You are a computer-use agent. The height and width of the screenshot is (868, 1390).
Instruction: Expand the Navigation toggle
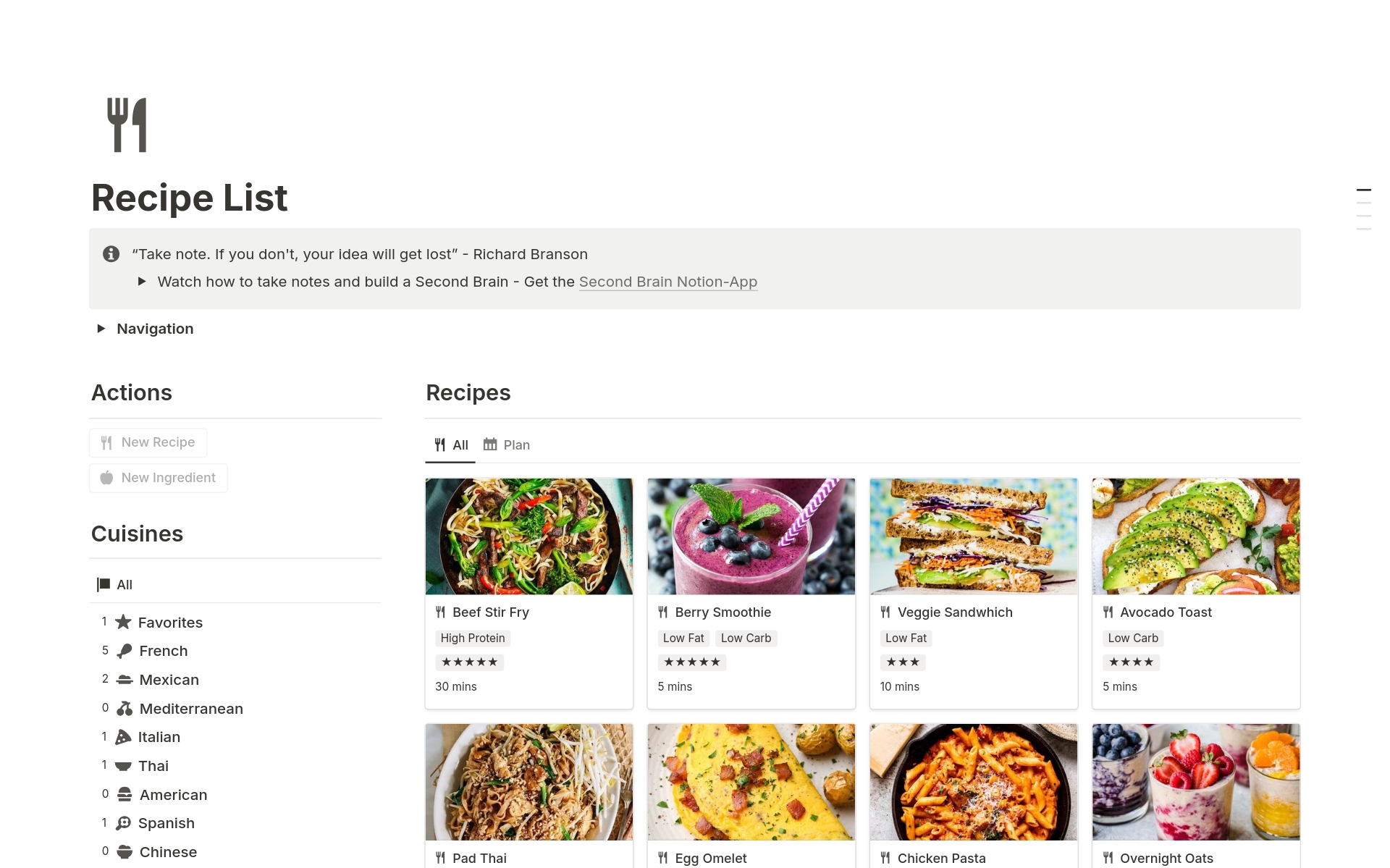pos(101,329)
